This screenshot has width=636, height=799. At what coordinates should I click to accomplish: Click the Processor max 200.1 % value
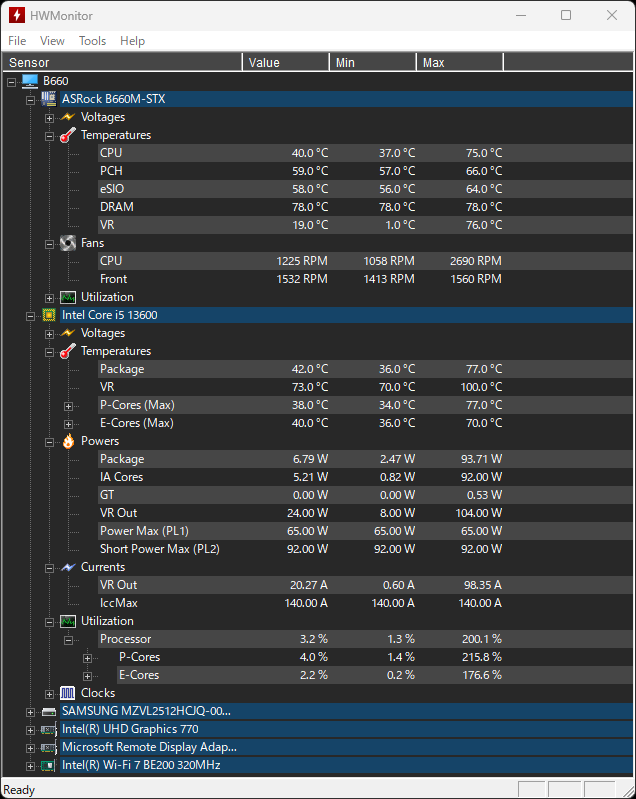pos(482,639)
